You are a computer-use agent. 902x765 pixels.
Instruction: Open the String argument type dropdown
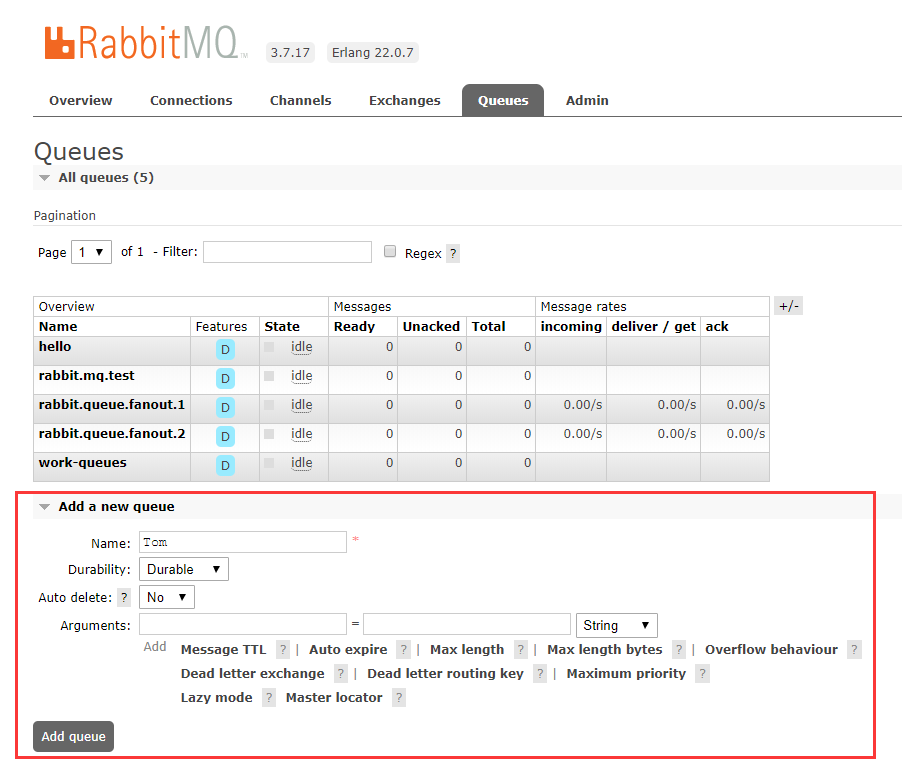pos(616,624)
